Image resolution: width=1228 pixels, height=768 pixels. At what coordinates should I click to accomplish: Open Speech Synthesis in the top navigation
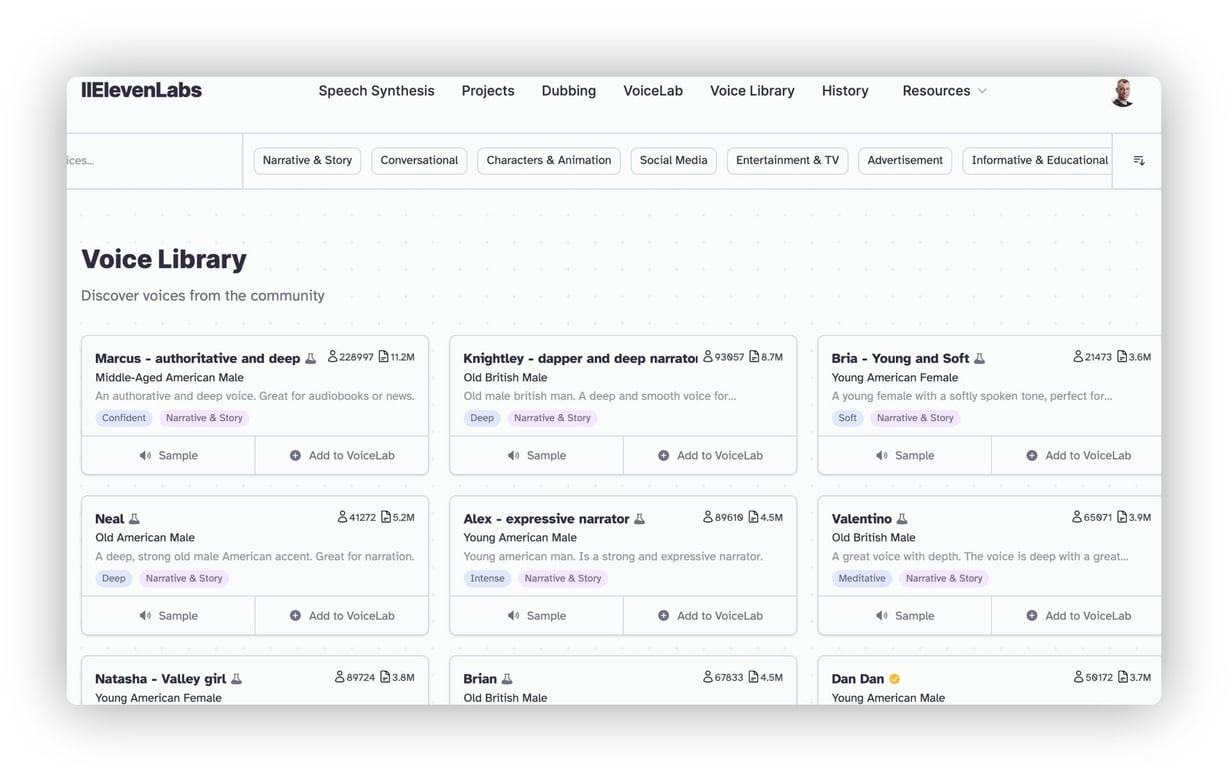(x=376, y=91)
